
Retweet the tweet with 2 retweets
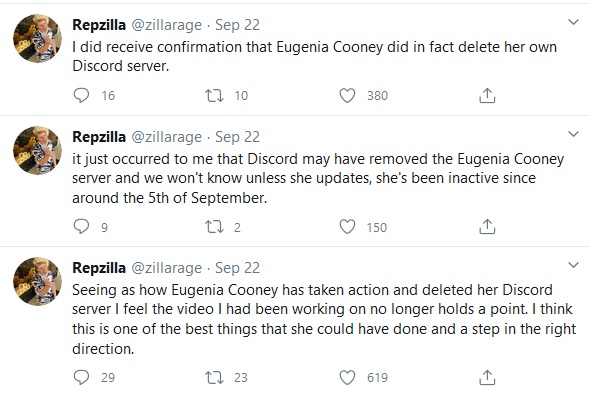coord(214,227)
